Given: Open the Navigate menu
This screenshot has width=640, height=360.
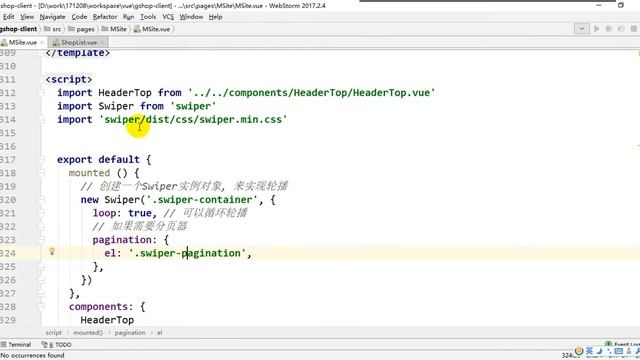Looking at the screenshot, I should coord(52,17).
